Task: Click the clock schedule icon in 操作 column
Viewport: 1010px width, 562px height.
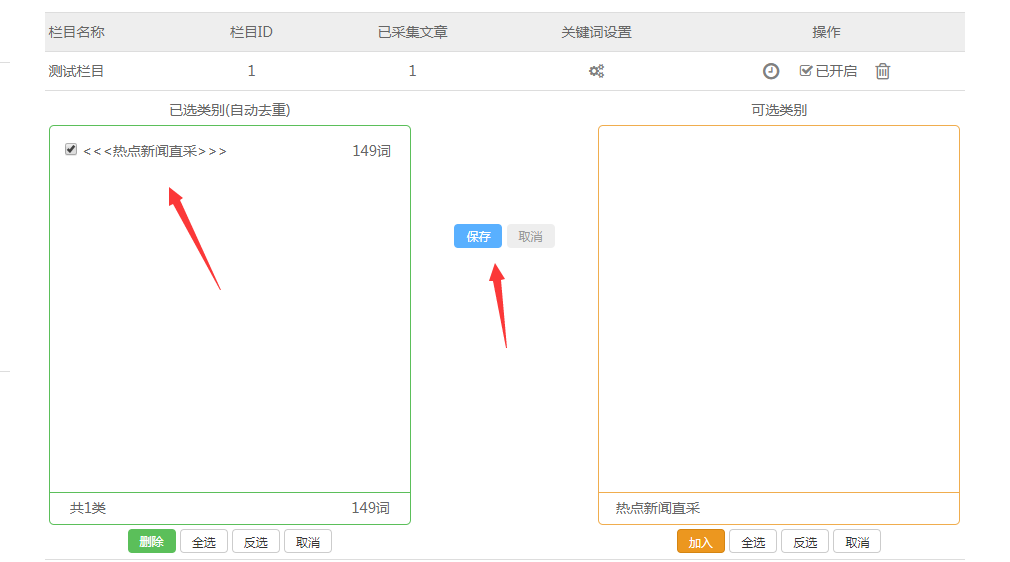Action: tap(771, 71)
